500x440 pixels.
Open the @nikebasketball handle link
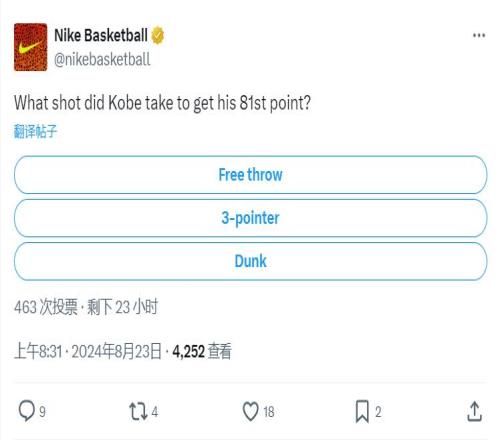pos(102,60)
